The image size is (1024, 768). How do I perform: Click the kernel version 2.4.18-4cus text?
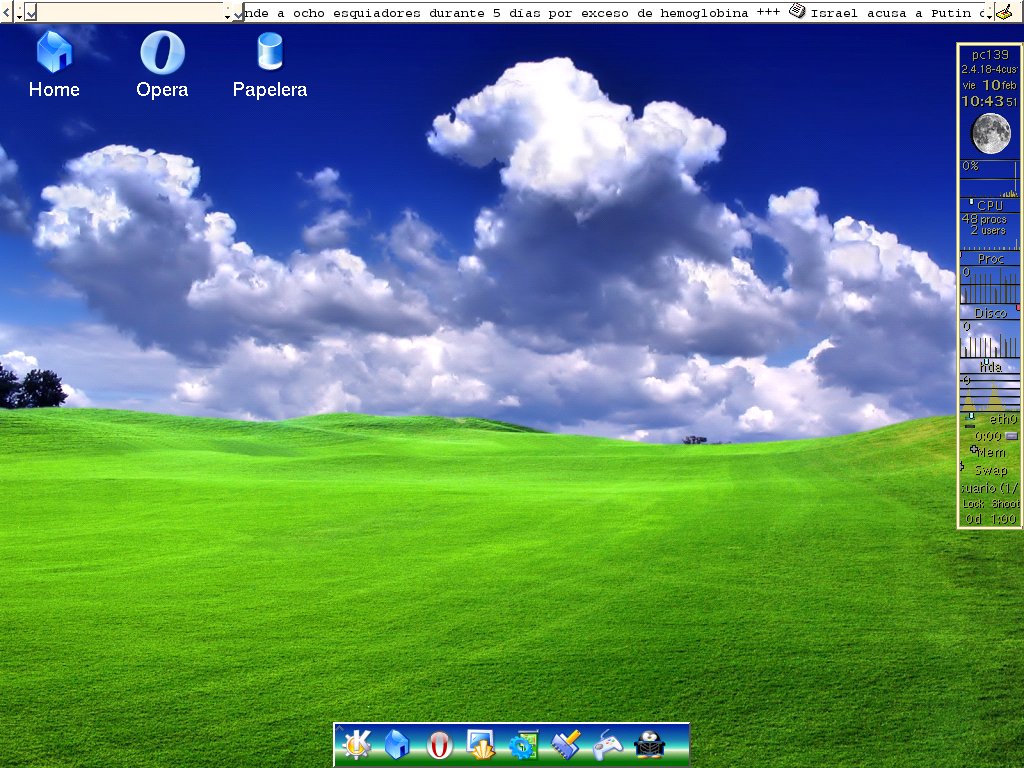coord(990,69)
